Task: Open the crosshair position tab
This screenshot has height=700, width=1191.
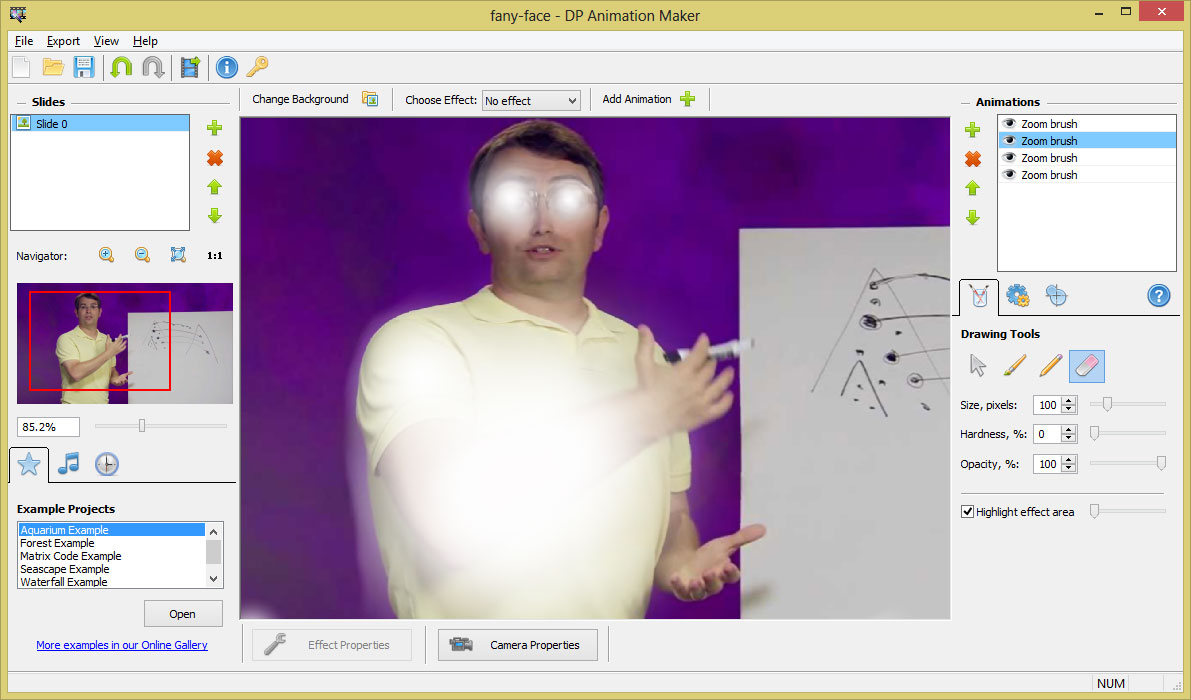Action: point(1057,295)
